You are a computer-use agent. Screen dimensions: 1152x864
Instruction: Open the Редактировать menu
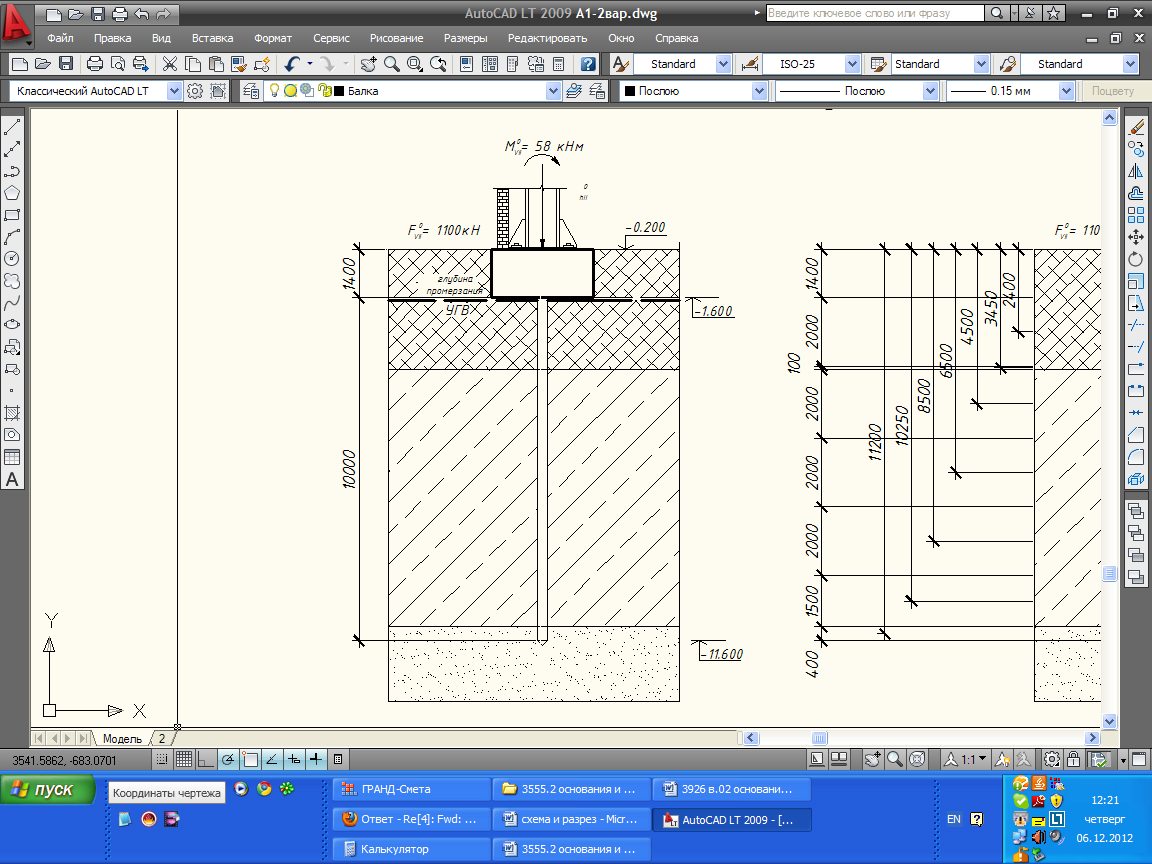(547, 38)
